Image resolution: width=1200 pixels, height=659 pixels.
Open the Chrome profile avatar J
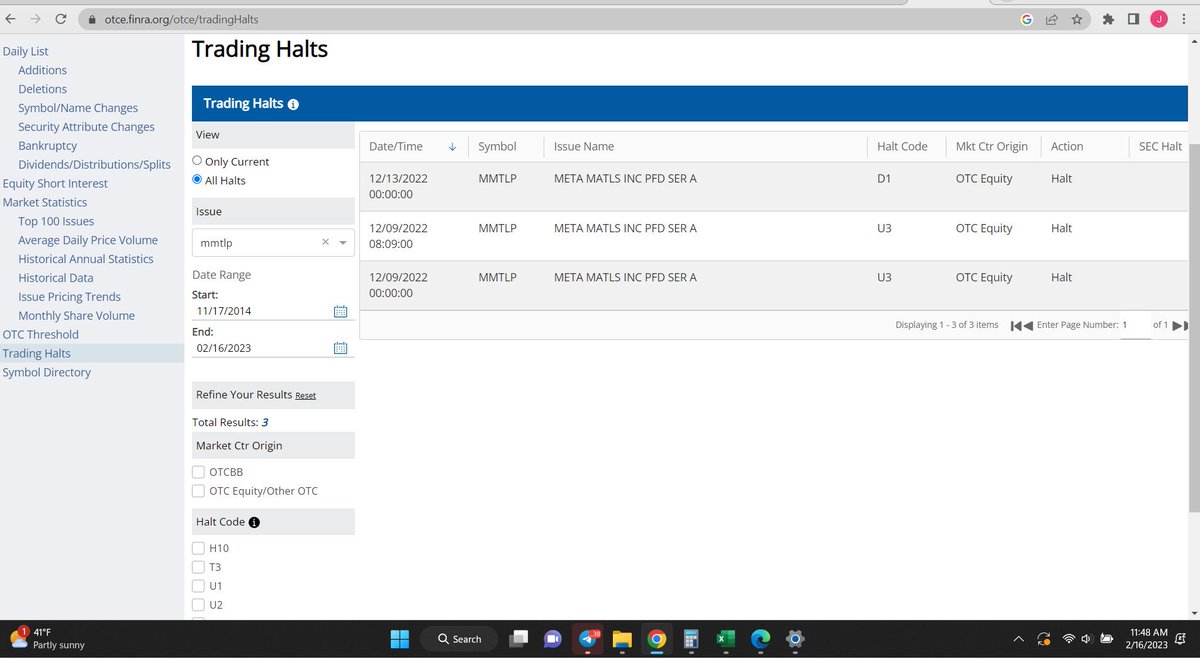[x=1159, y=18]
